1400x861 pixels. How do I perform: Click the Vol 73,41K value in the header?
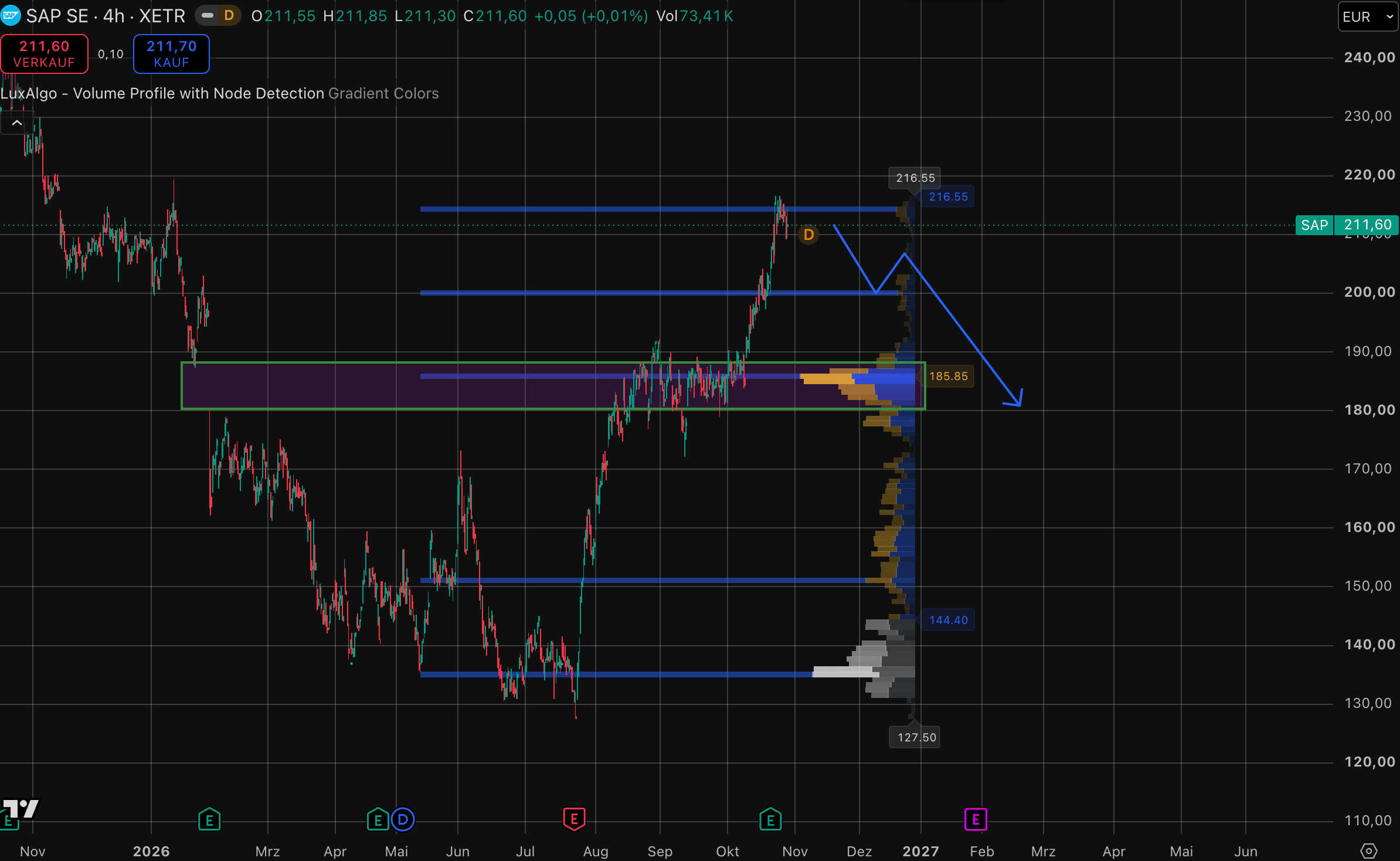point(695,16)
